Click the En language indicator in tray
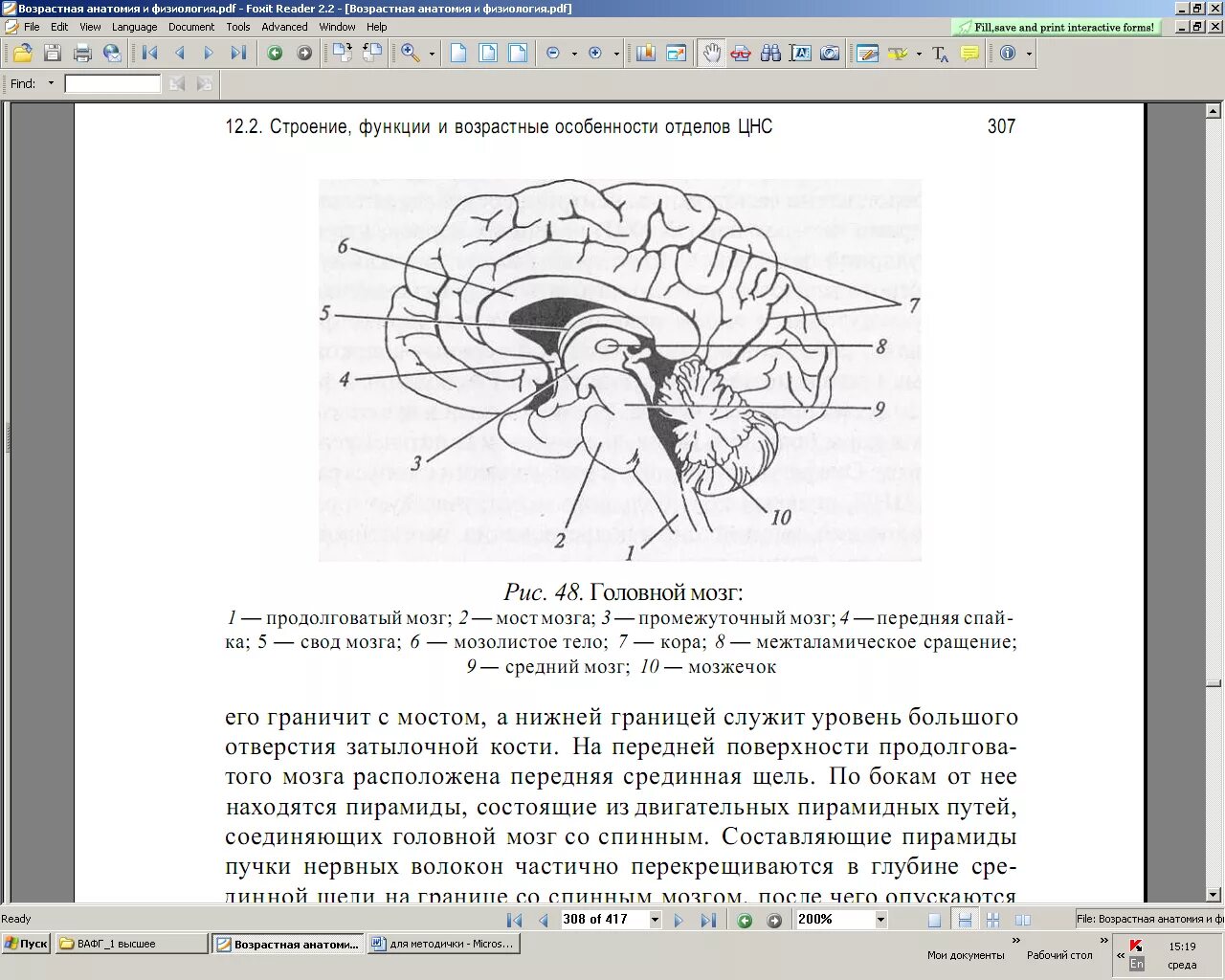1225x980 pixels. click(1137, 964)
